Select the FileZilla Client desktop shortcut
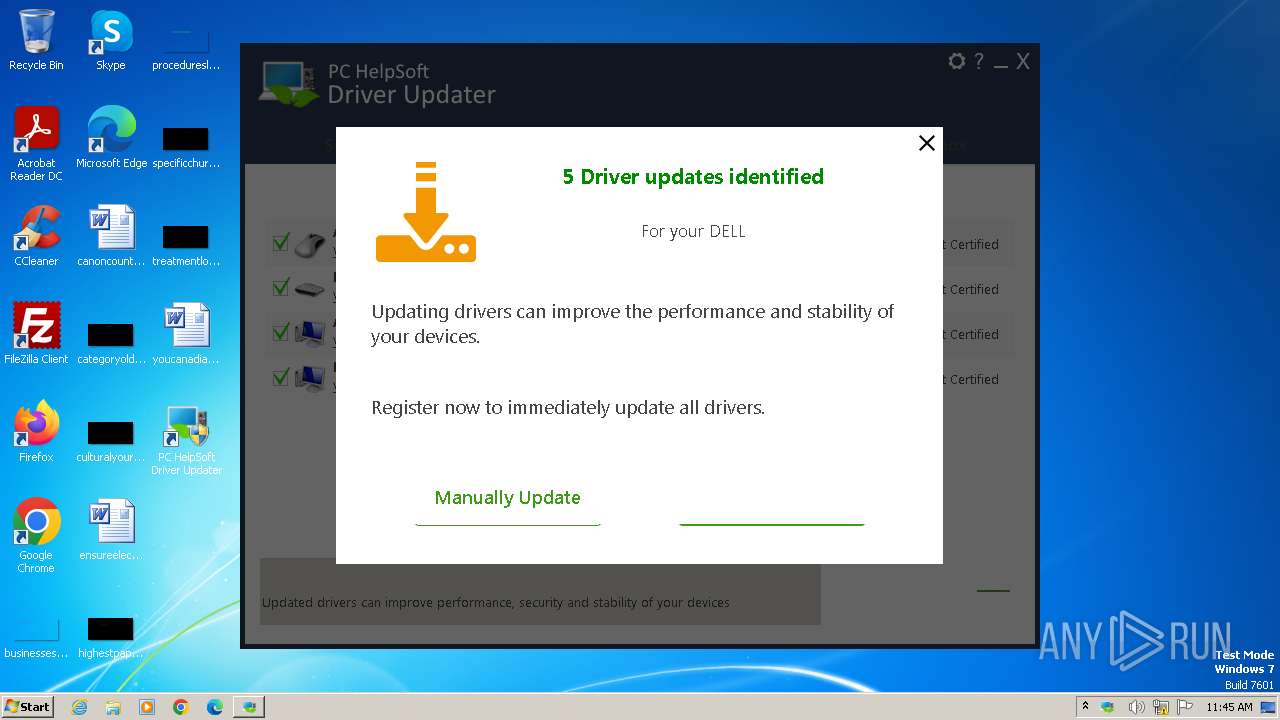Viewport: 1280px width, 720px height. pos(36,334)
